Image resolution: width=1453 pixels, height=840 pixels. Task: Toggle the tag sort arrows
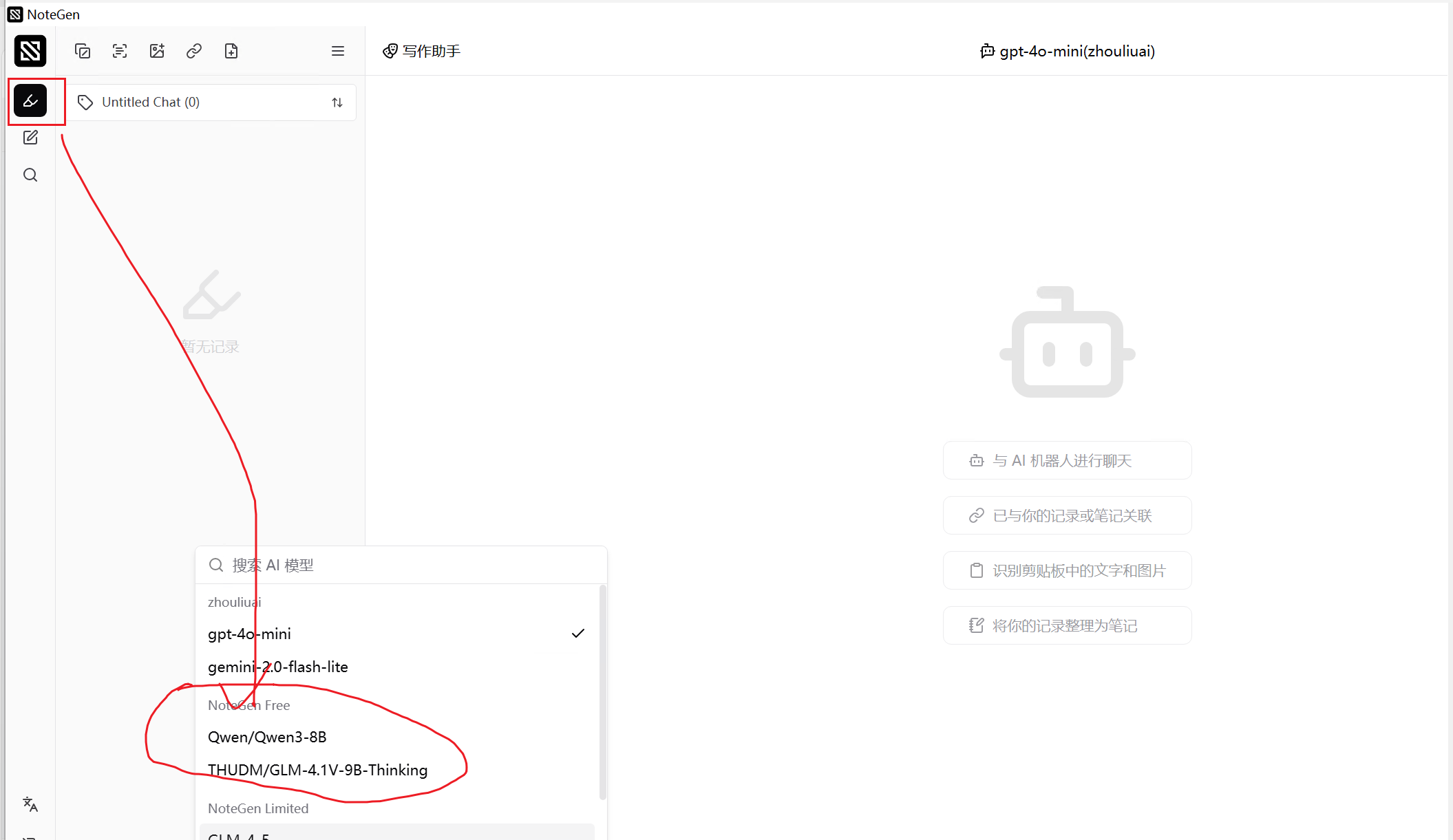coord(337,103)
